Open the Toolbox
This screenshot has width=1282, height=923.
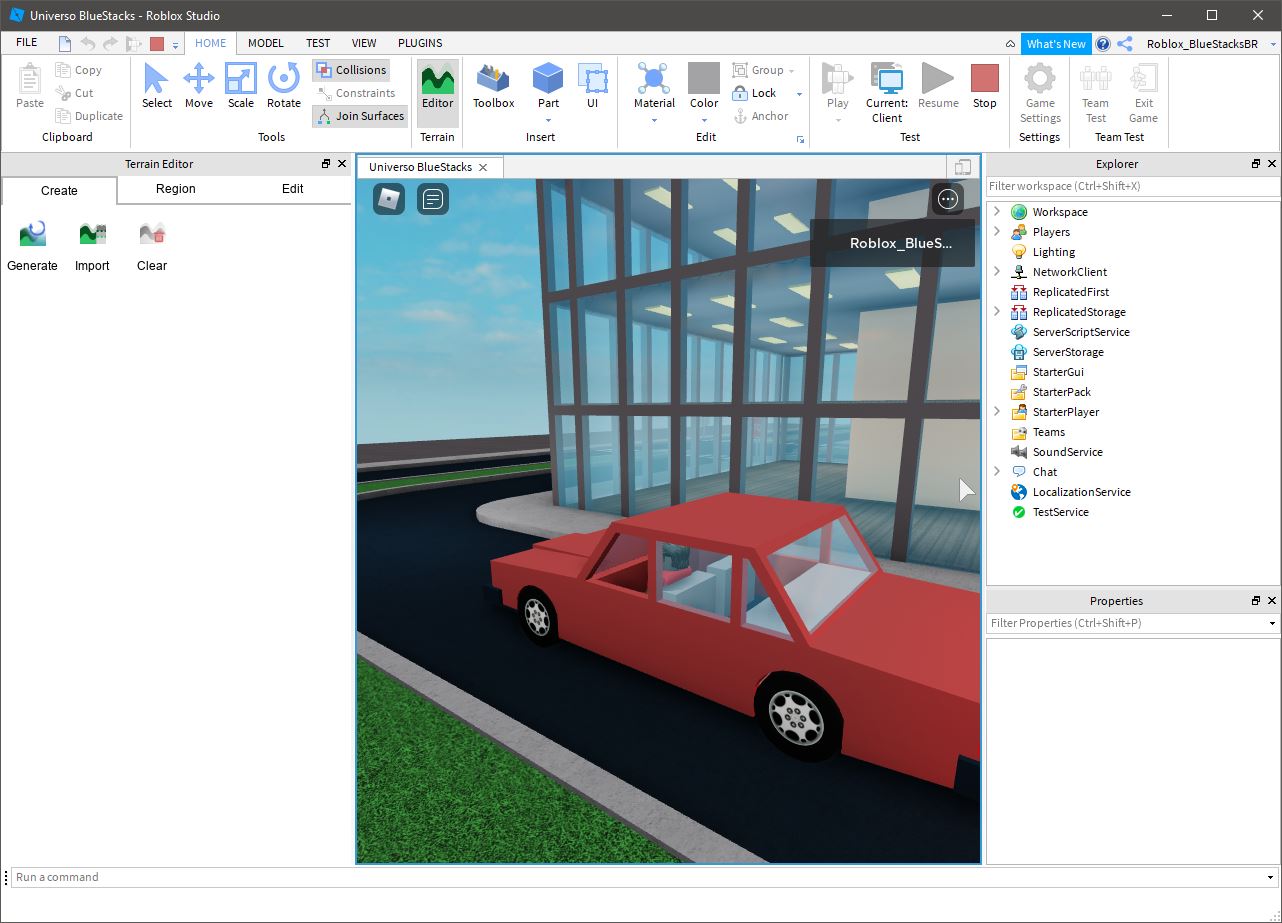pos(493,86)
